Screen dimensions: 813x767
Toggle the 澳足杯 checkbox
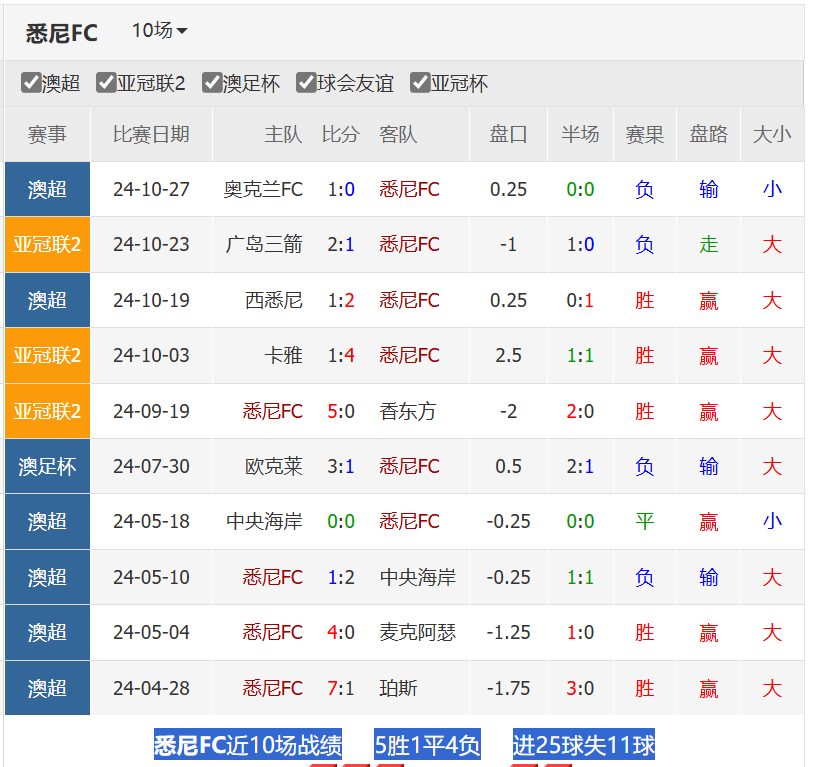click(212, 82)
